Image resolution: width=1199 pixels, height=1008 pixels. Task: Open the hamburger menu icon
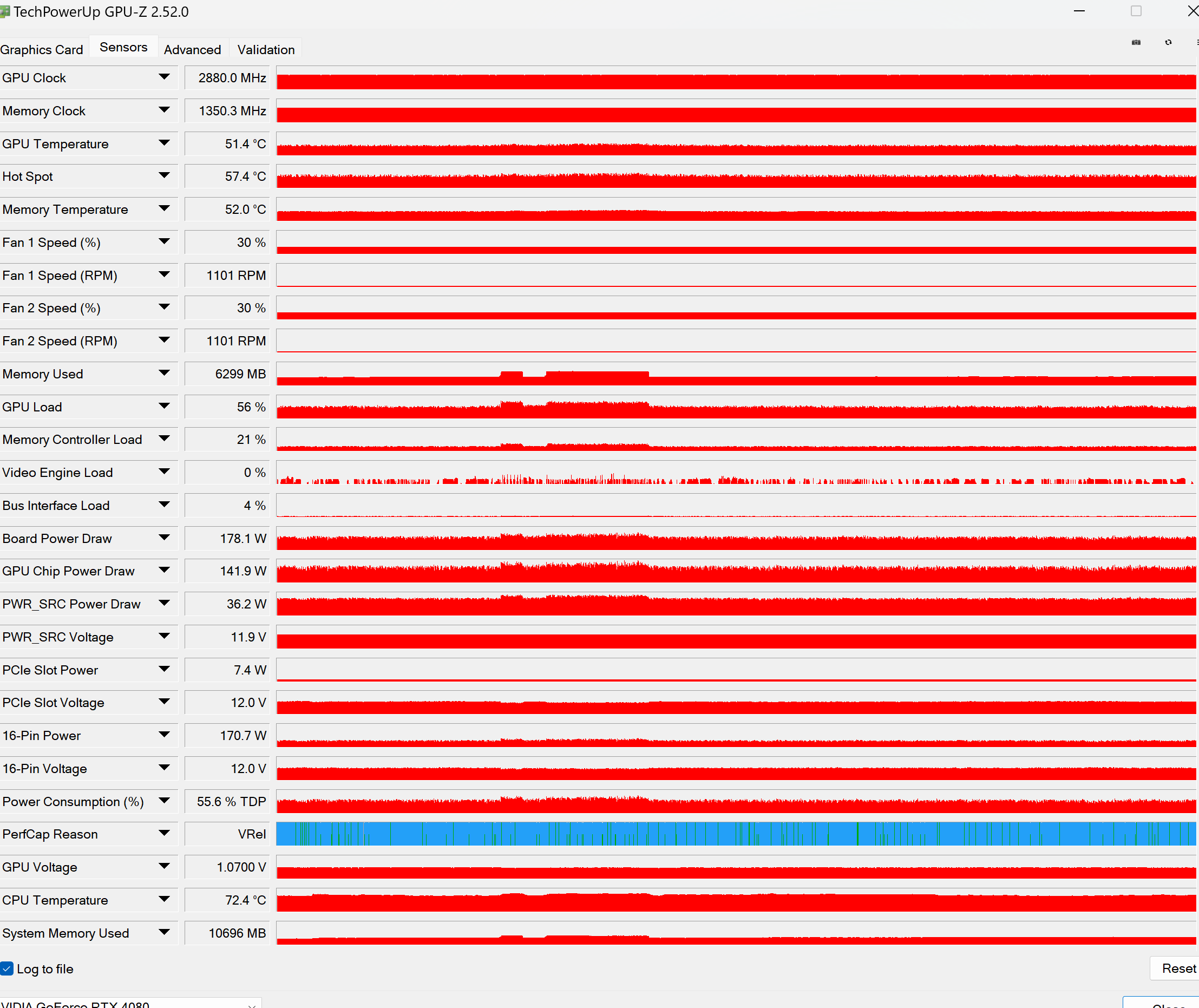click(x=1197, y=42)
